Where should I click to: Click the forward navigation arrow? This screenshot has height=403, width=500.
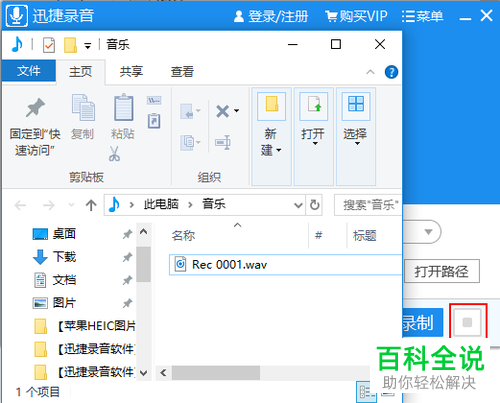point(49,205)
